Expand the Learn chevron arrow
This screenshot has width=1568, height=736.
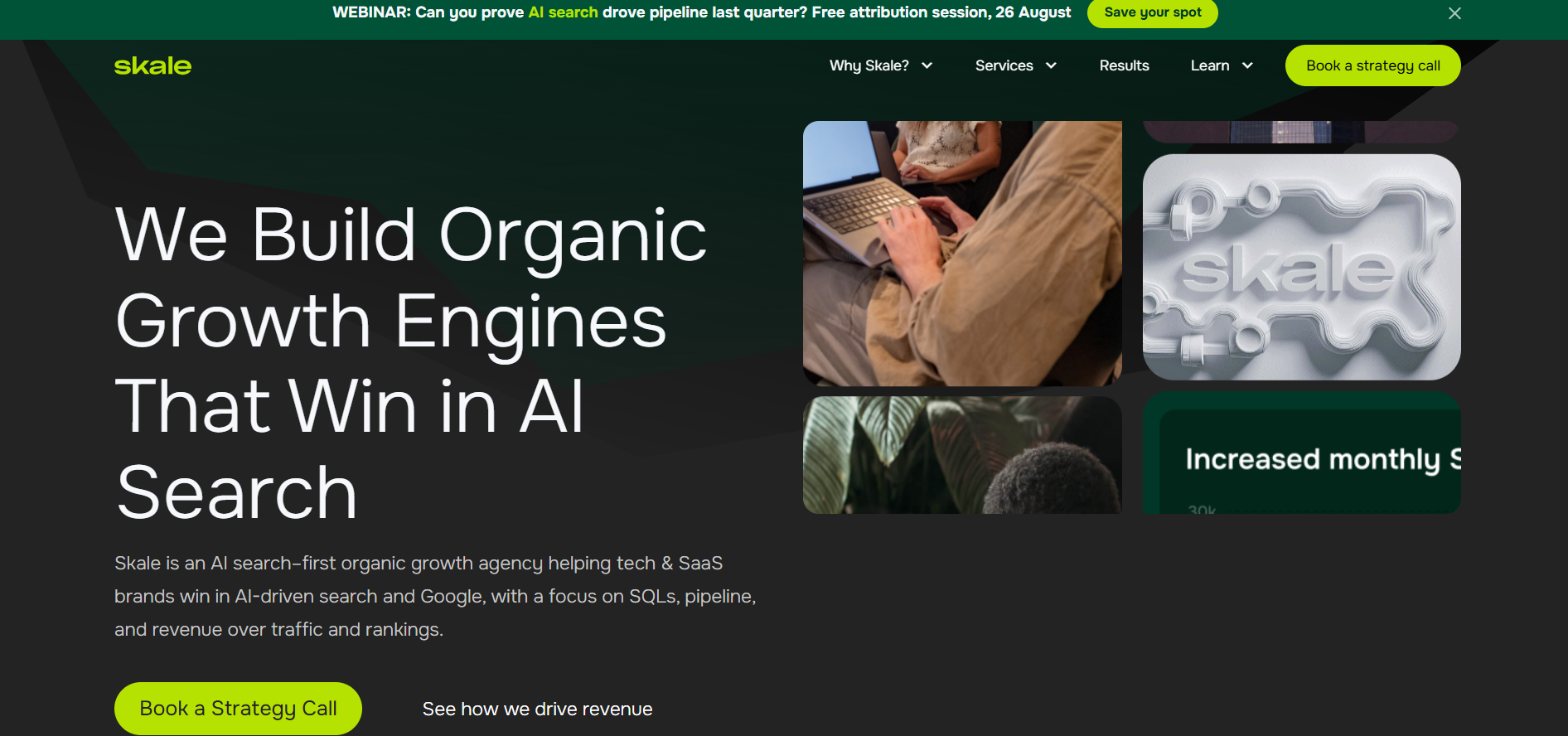[x=1247, y=65]
